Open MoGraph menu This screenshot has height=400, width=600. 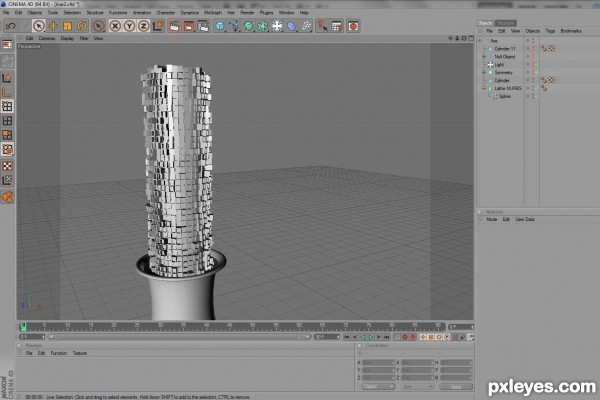tap(213, 13)
